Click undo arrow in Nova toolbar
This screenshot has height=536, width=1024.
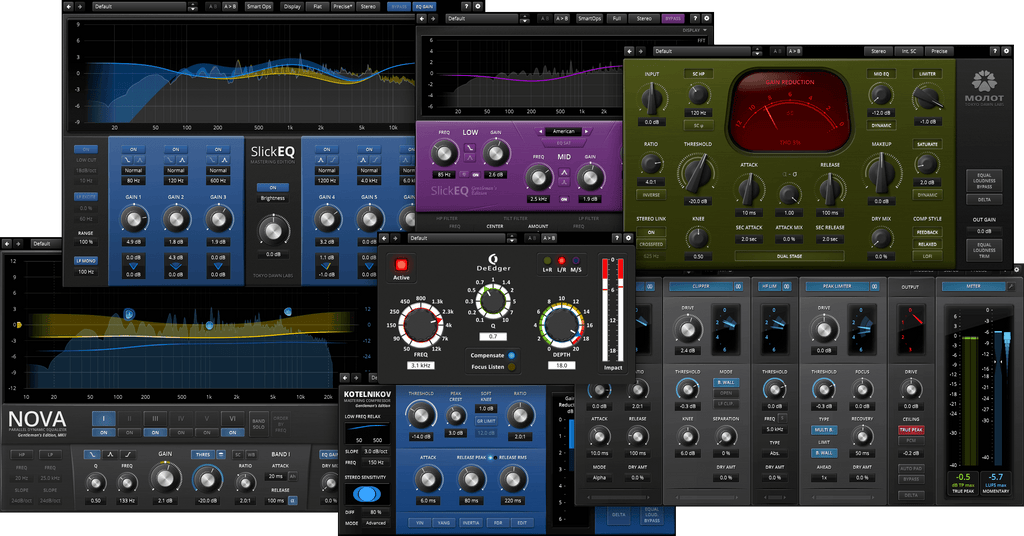coord(7,244)
